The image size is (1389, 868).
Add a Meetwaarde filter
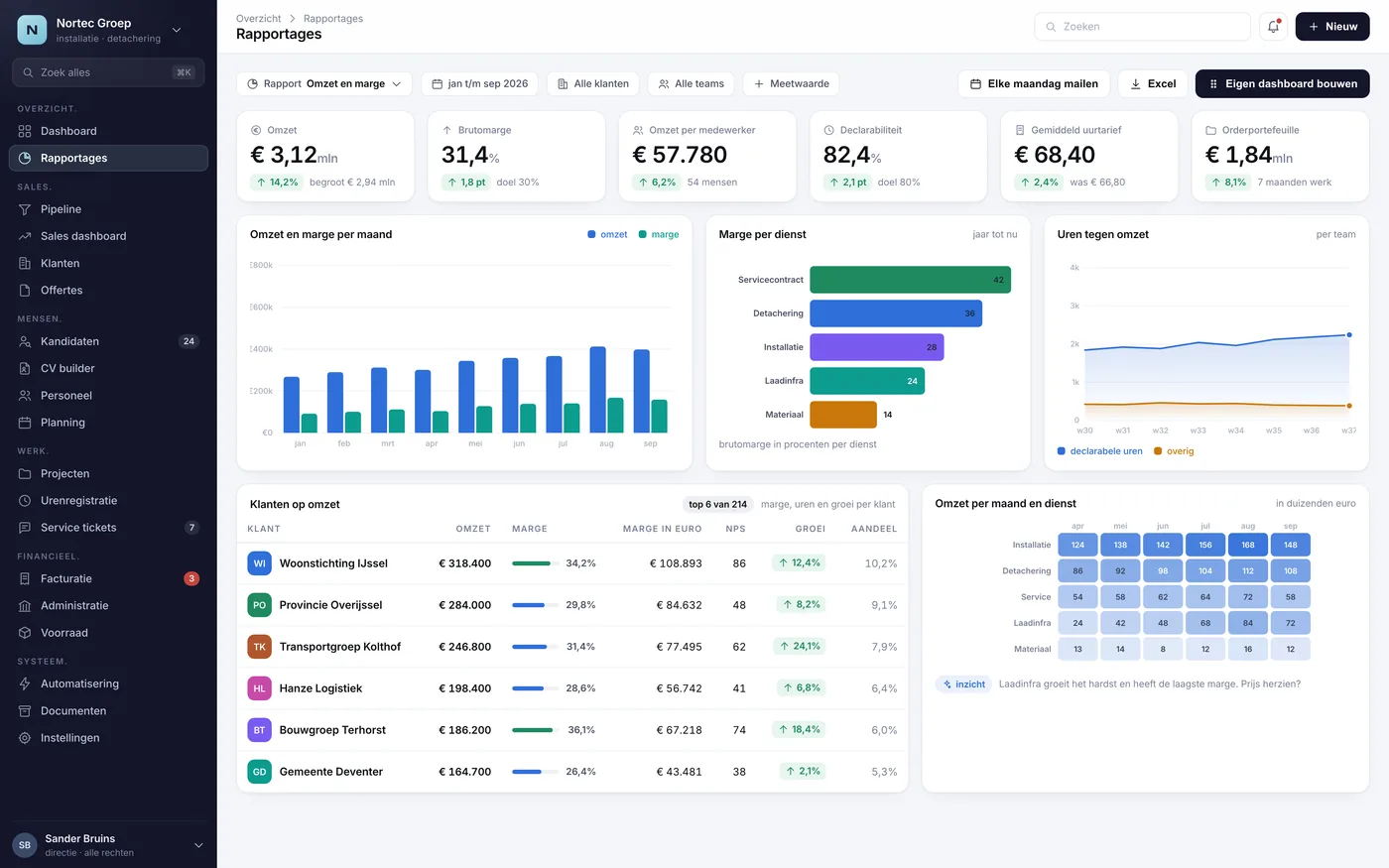pyautogui.click(x=792, y=84)
